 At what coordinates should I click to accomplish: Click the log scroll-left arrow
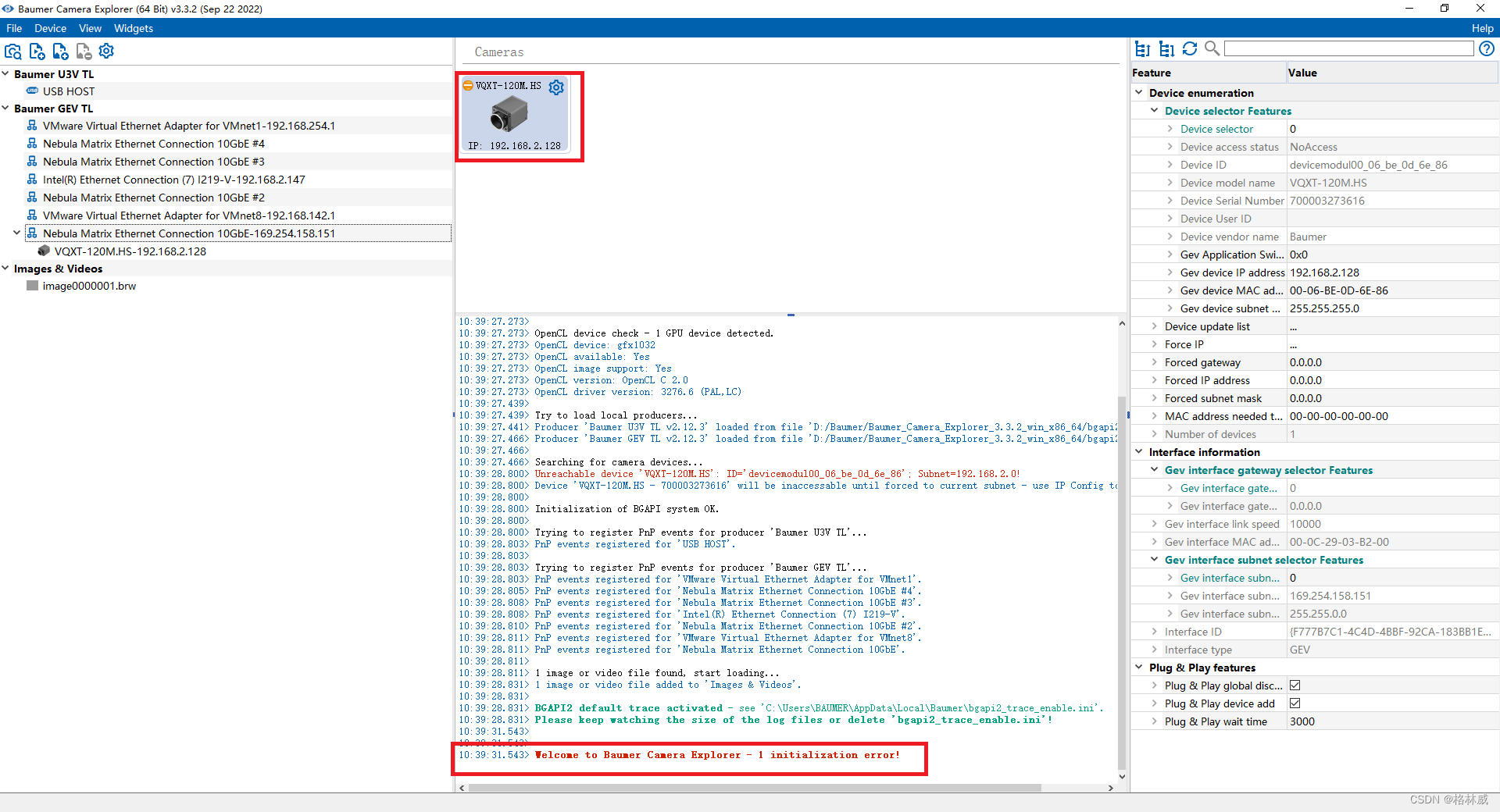(x=462, y=788)
